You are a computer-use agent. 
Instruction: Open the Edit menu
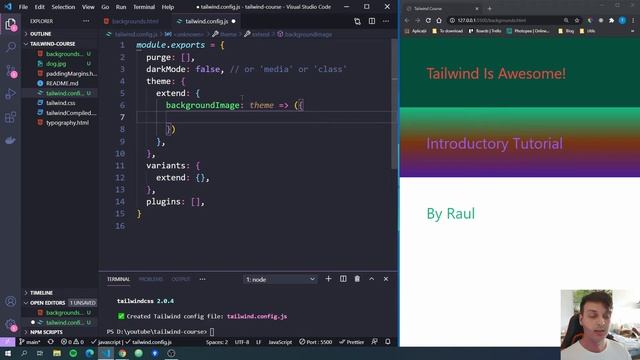click(x=40, y=7)
